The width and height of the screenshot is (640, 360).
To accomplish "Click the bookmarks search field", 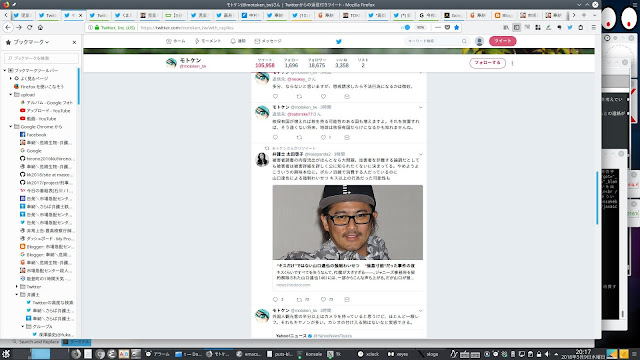I will pos(41,58).
